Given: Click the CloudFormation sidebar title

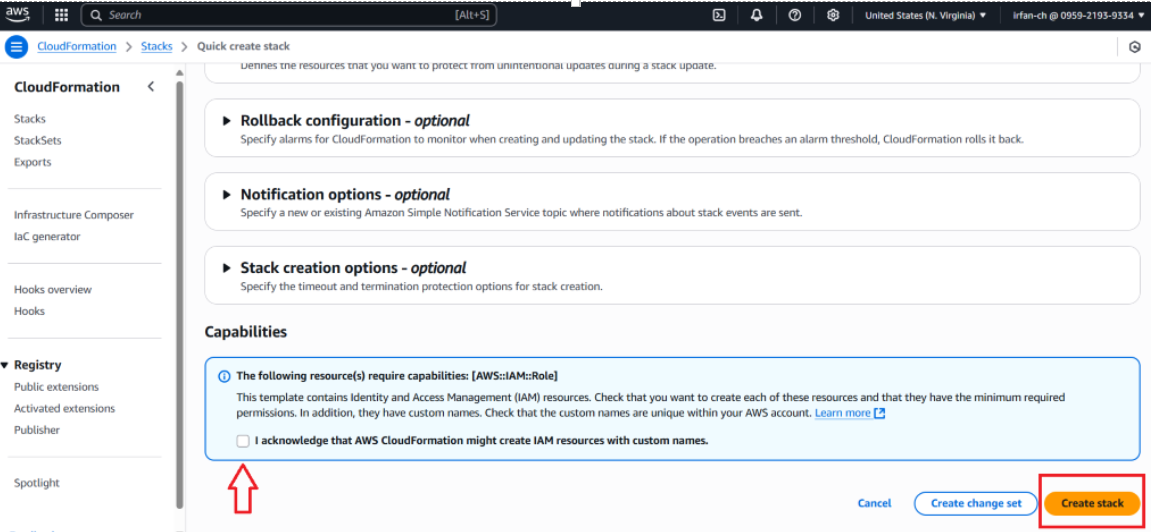Looking at the screenshot, I should tap(67, 87).
